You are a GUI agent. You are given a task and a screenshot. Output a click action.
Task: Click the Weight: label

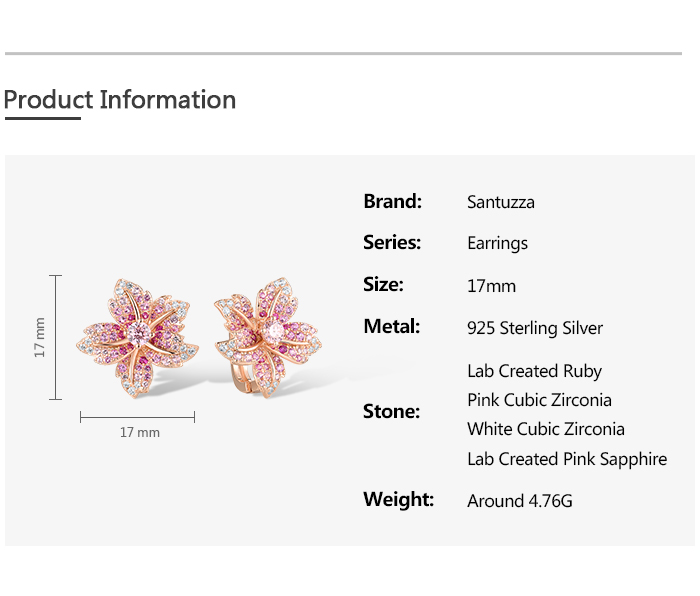398,499
